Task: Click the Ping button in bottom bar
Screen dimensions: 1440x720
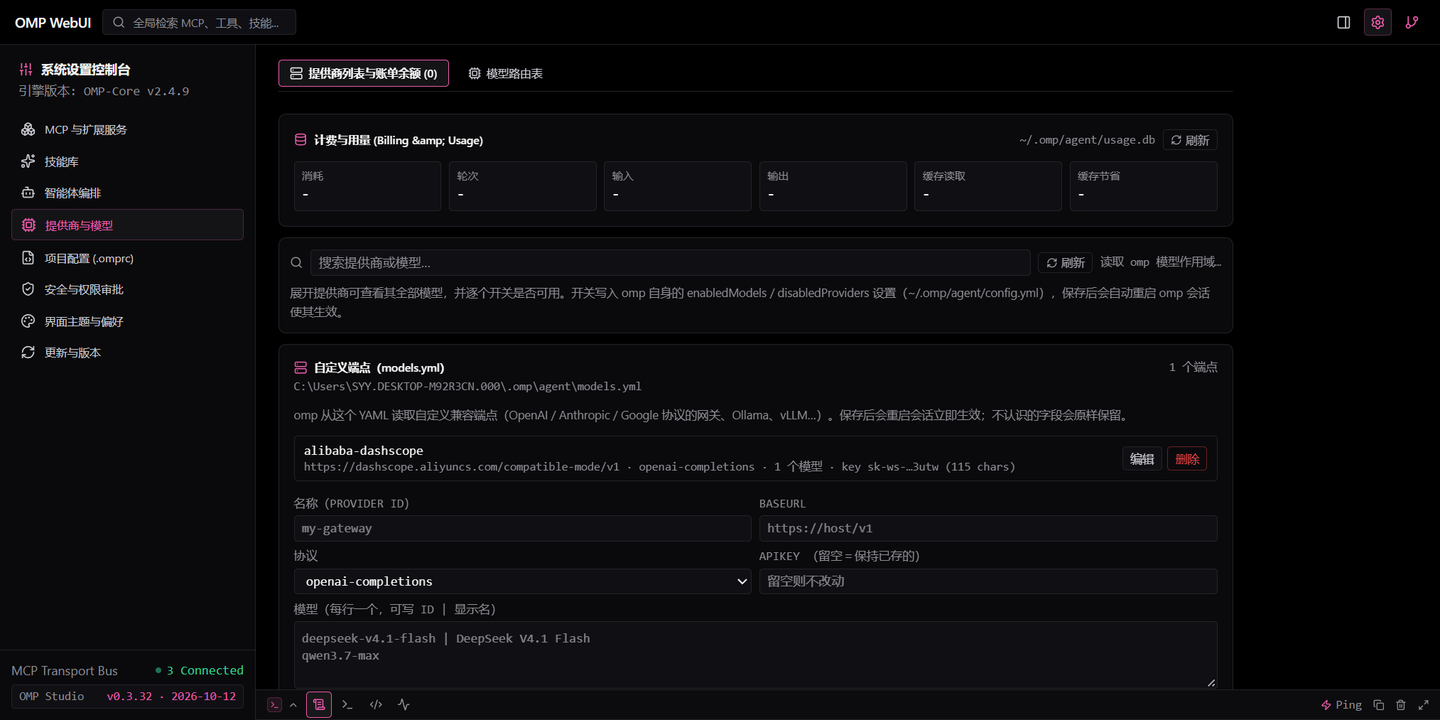Action: 1341,705
